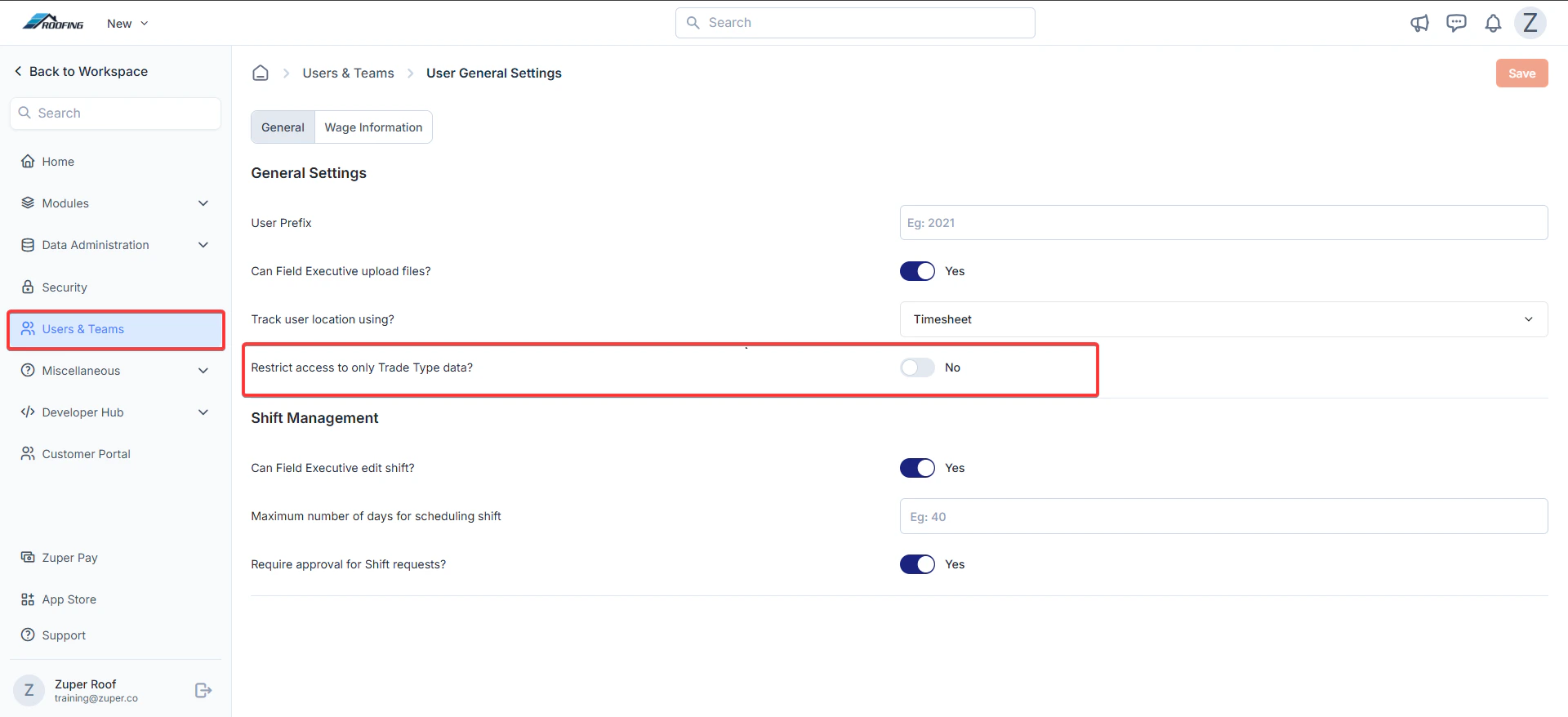Open the Track user location Timesheet dropdown
Image resolution: width=1568 pixels, height=717 pixels.
point(1223,319)
